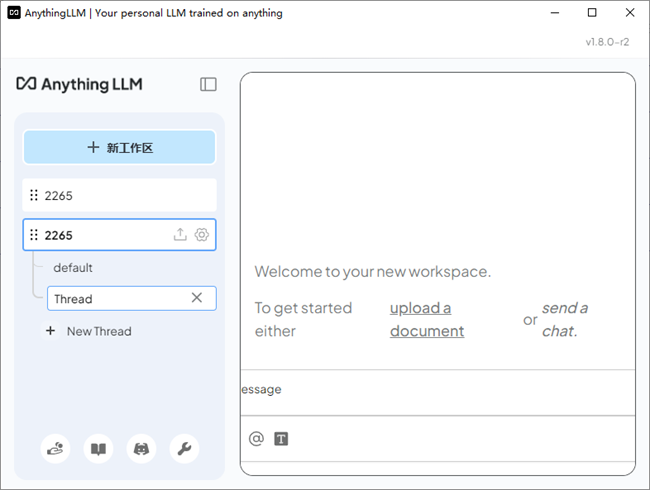Viewport: 650px width, 490px height.
Task: Open the documentation book icon
Action: pyautogui.click(x=98, y=449)
